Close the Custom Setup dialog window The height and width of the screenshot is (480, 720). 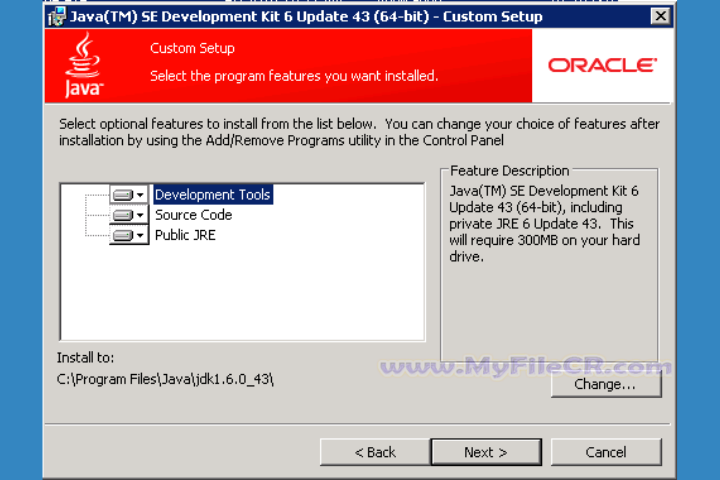[x=661, y=17]
